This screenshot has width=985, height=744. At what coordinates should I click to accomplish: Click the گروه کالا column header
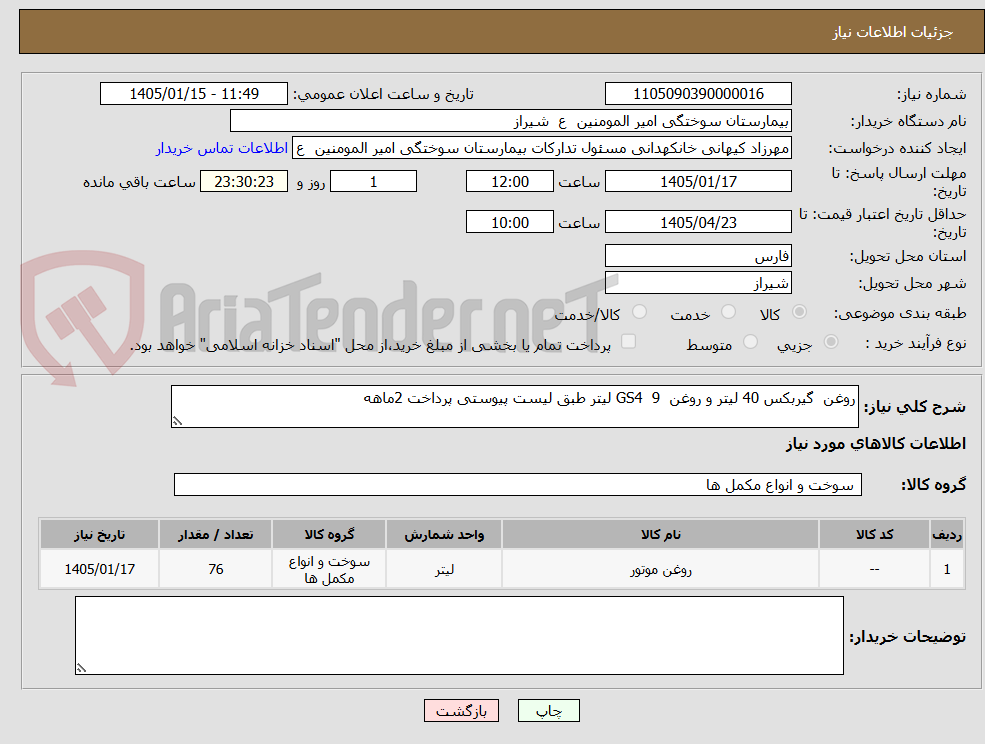click(x=329, y=534)
